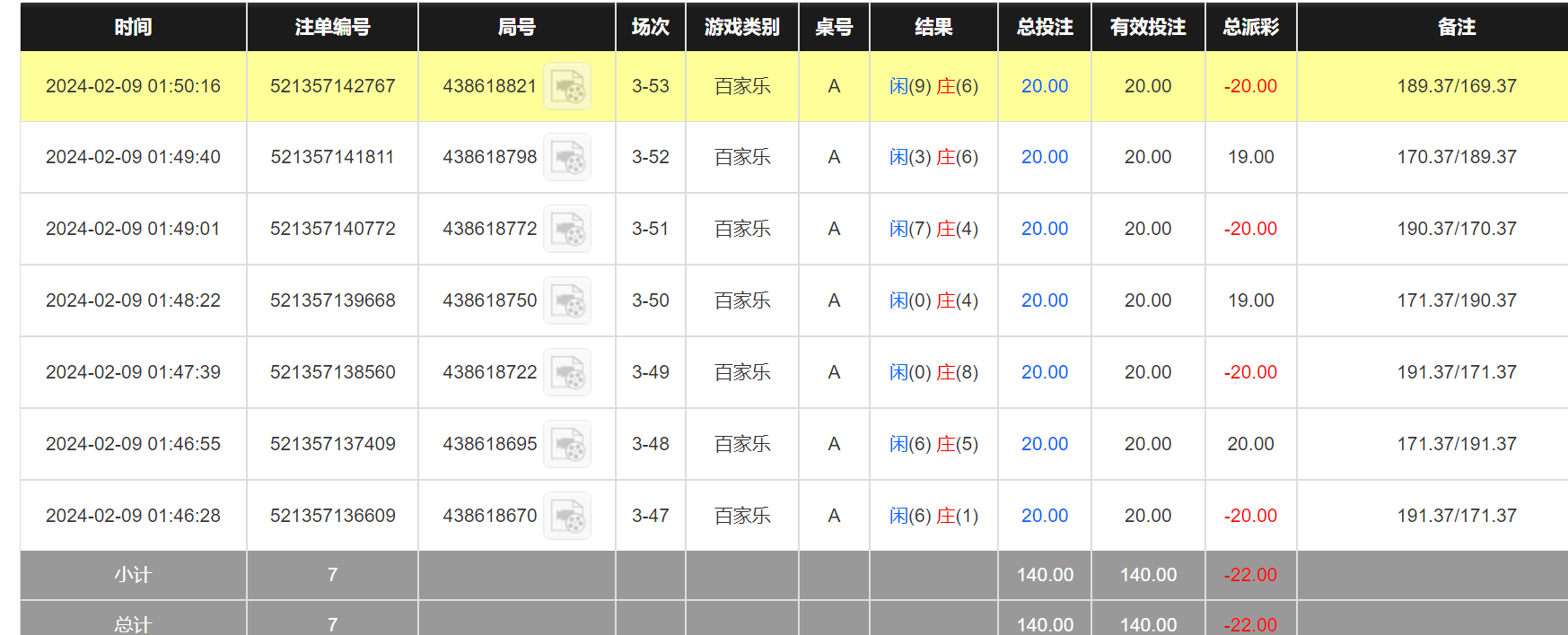
Task: Open video replay icon for round 438618722
Action: click(x=567, y=373)
